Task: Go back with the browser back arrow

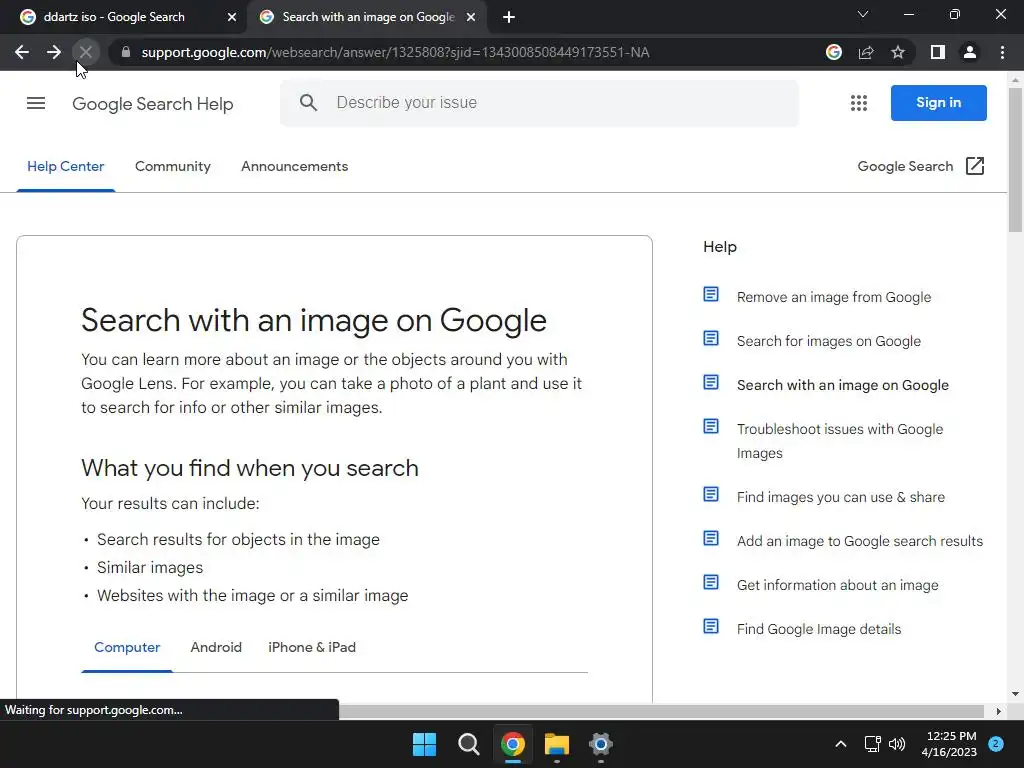Action: 22,52
